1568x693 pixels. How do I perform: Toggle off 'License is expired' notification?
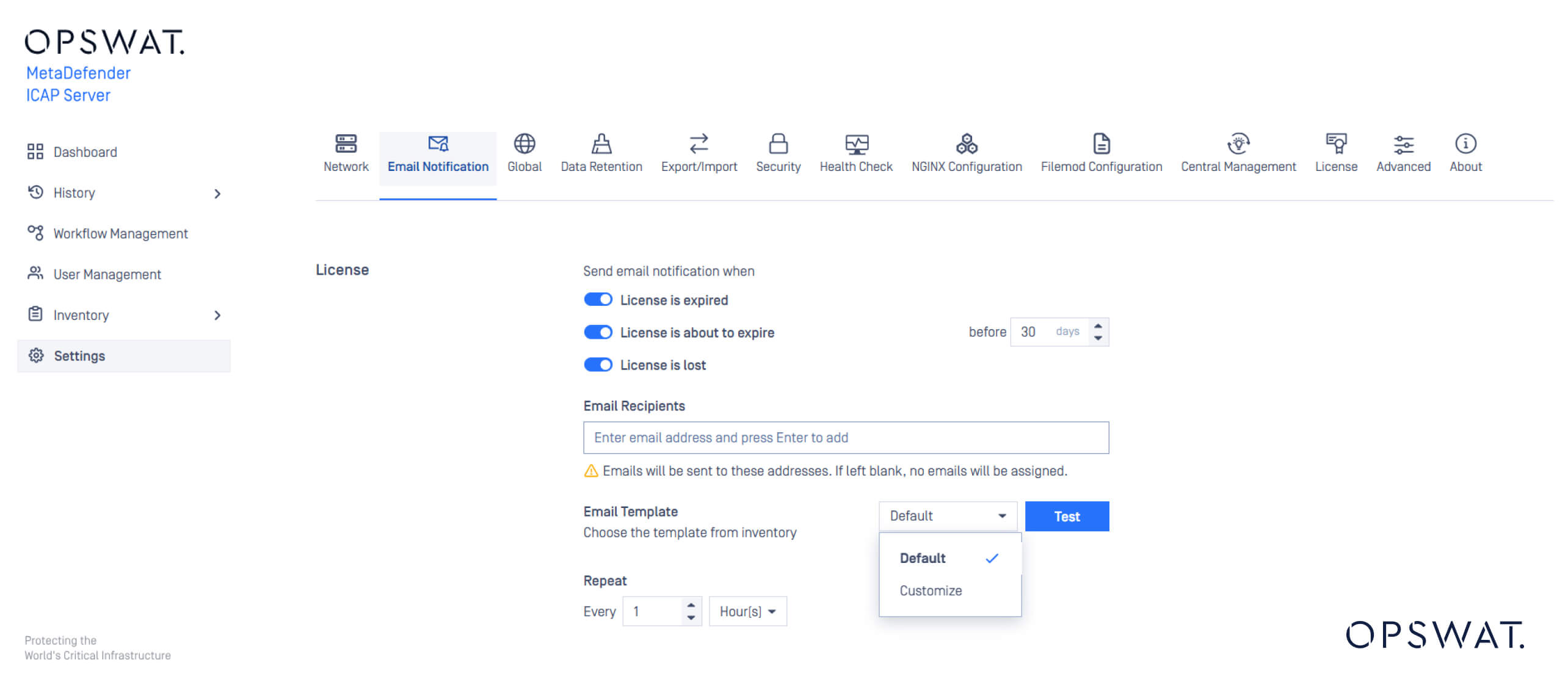click(598, 299)
